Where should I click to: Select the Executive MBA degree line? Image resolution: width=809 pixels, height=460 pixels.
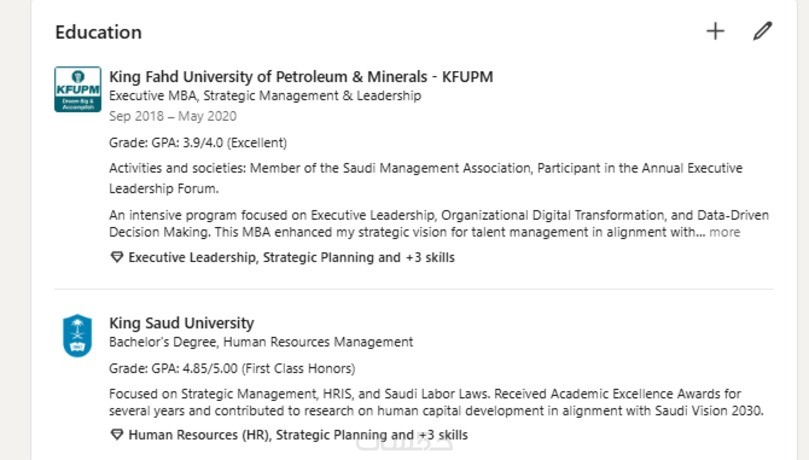265,96
